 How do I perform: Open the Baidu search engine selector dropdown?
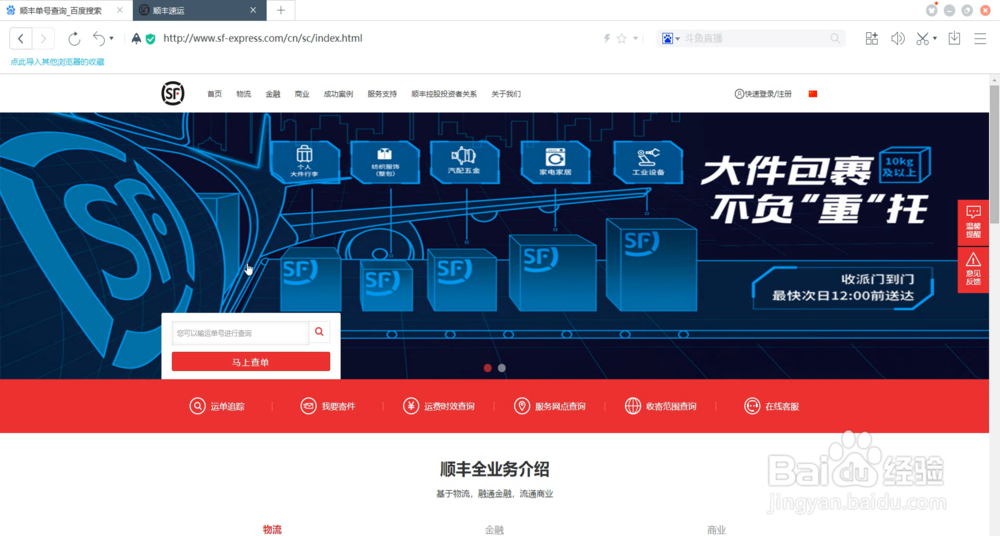[x=670, y=38]
